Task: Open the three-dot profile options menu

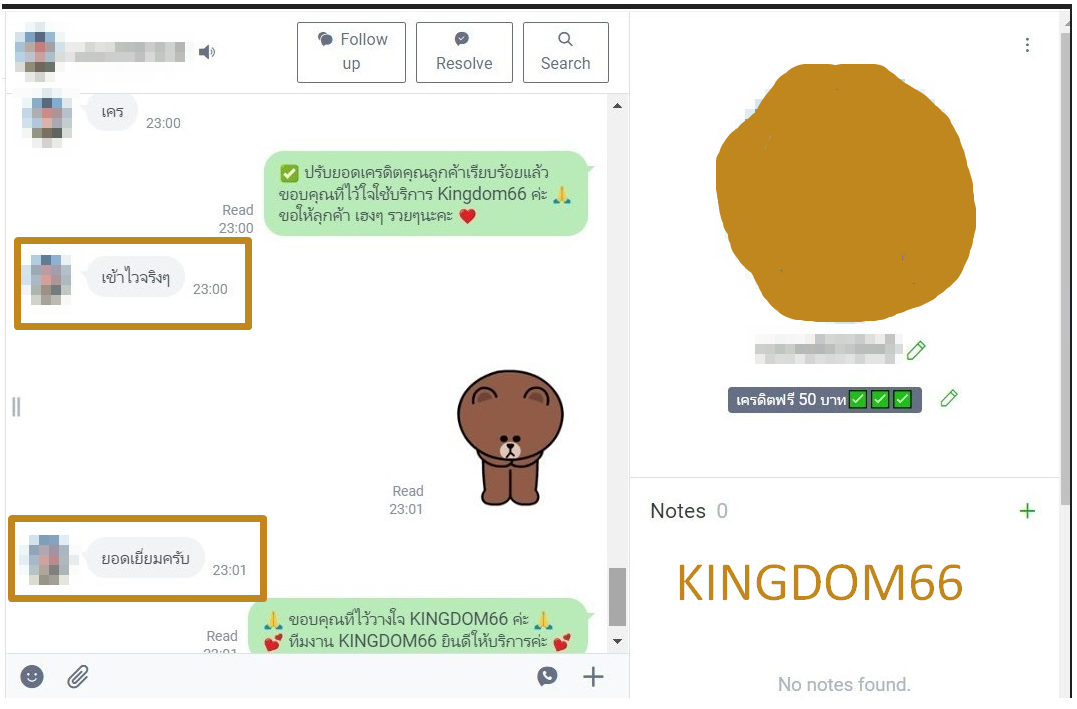Action: pyautogui.click(x=1027, y=45)
